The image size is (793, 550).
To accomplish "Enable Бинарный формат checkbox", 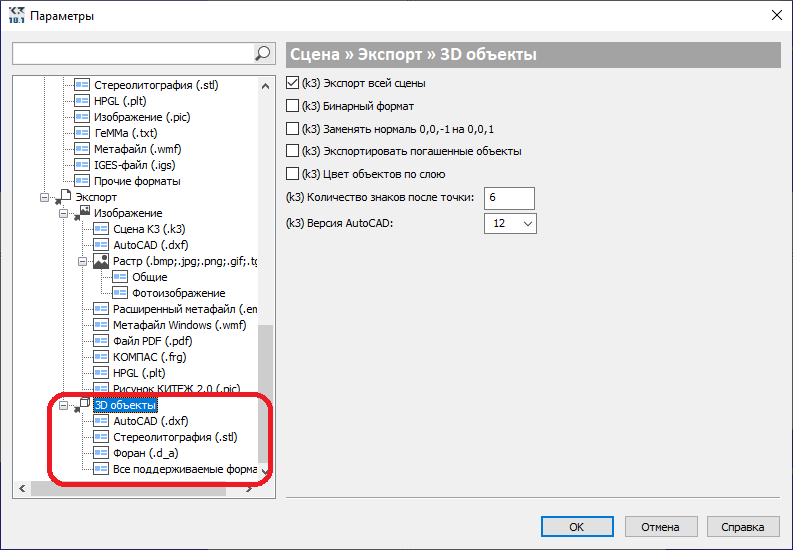I will pyautogui.click(x=292, y=106).
